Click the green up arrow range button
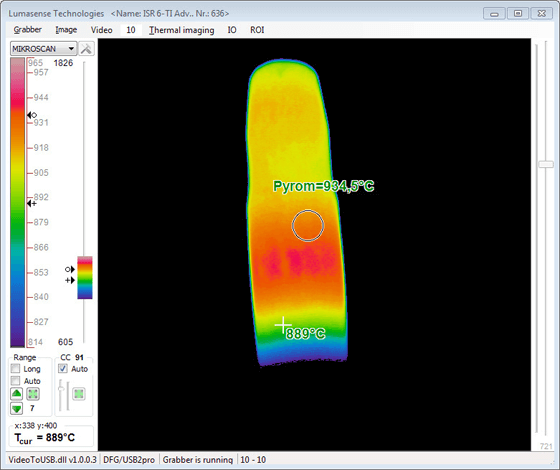This screenshot has height=470, width=560. (17, 394)
